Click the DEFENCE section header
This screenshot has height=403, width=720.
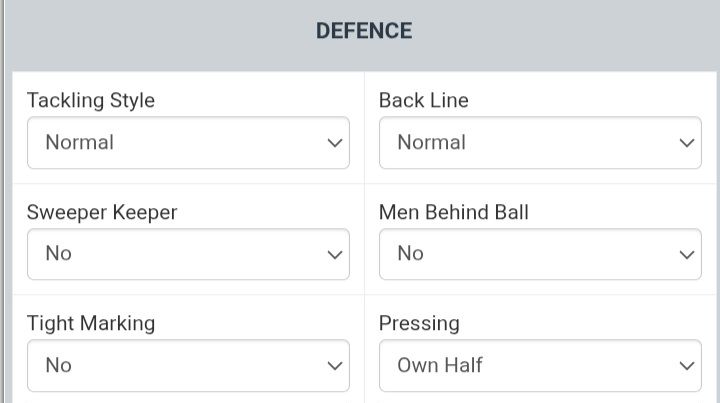(x=364, y=31)
